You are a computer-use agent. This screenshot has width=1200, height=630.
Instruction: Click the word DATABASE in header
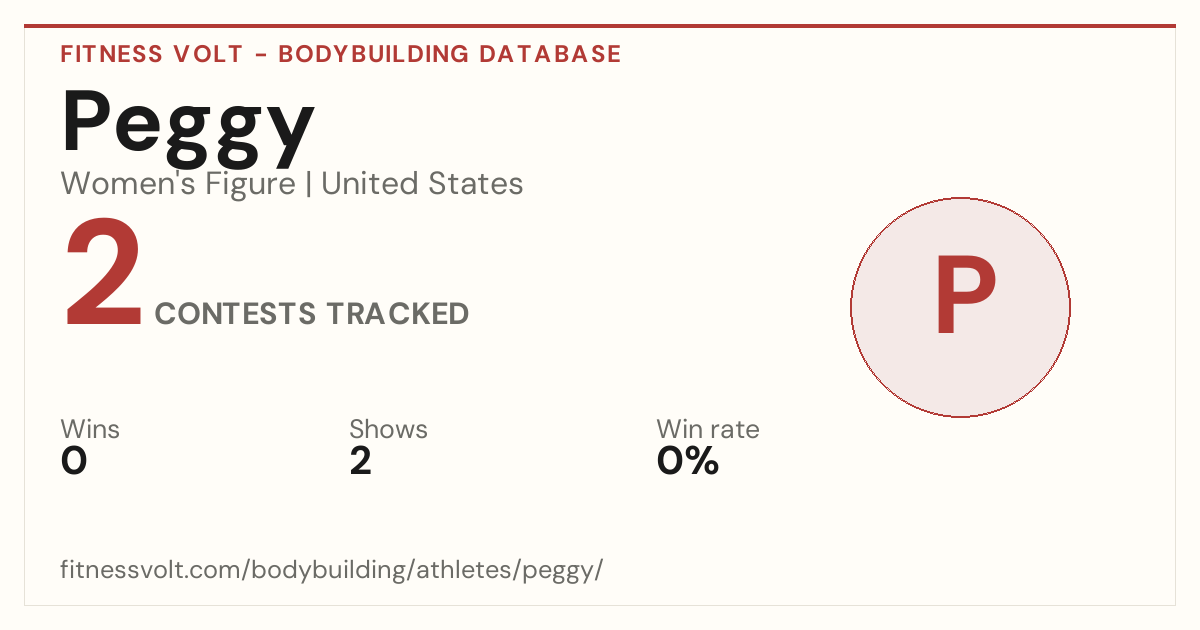[x=550, y=54]
